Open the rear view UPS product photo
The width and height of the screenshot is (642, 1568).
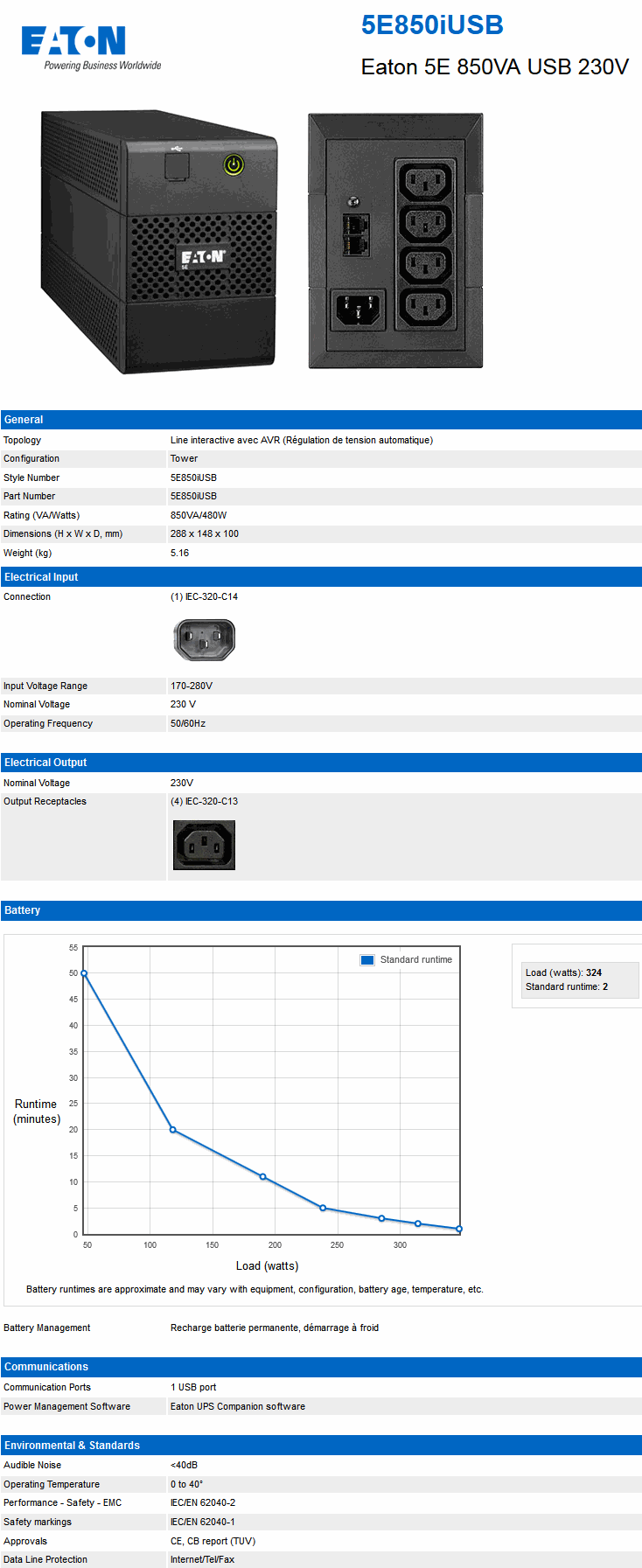[x=395, y=240]
